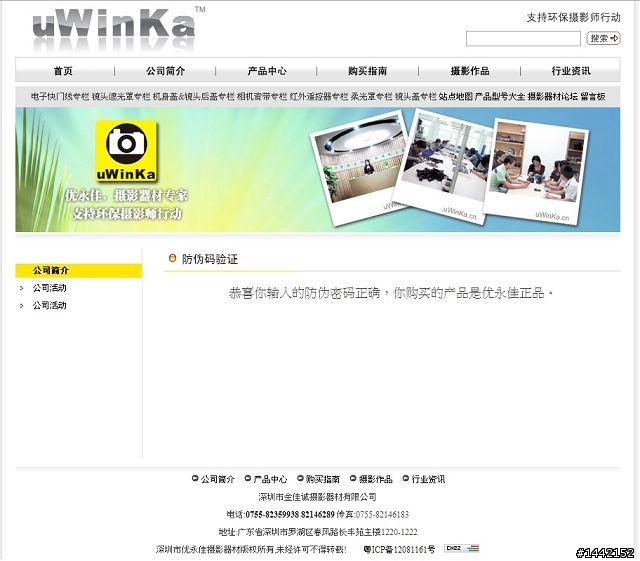The height and width of the screenshot is (561, 640).
Task: Go to the 红外遥控器专栏 link
Action: click(x=319, y=96)
